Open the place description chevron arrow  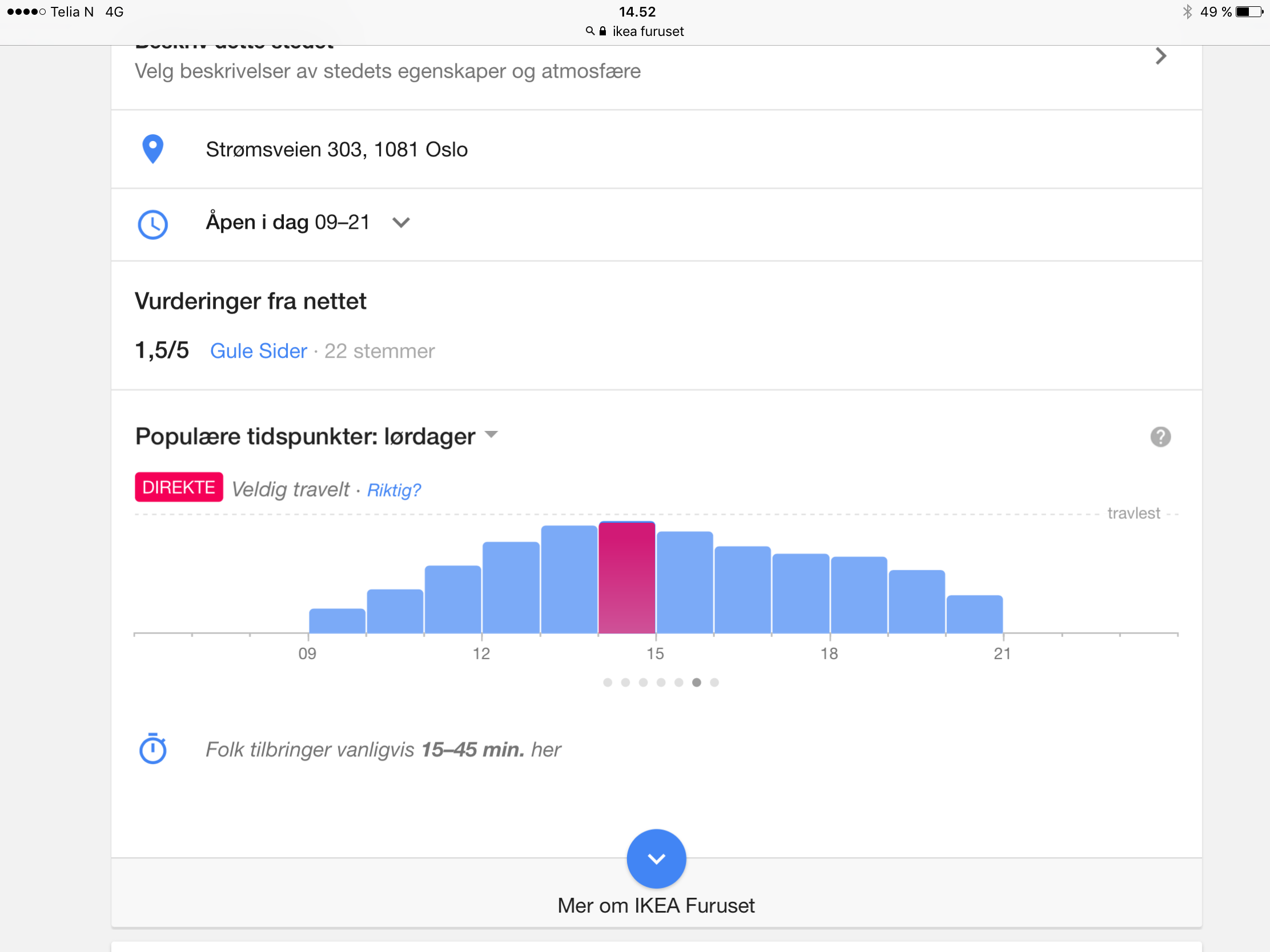(1160, 57)
